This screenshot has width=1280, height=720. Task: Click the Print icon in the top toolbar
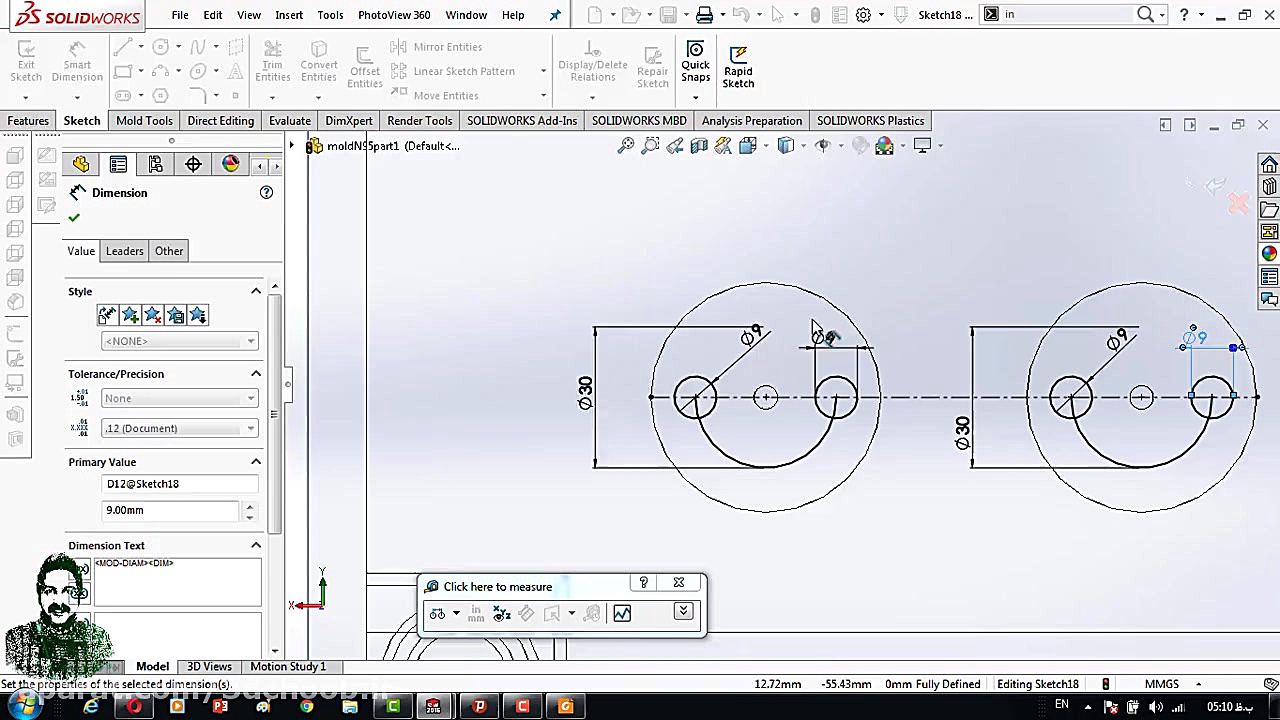704,15
